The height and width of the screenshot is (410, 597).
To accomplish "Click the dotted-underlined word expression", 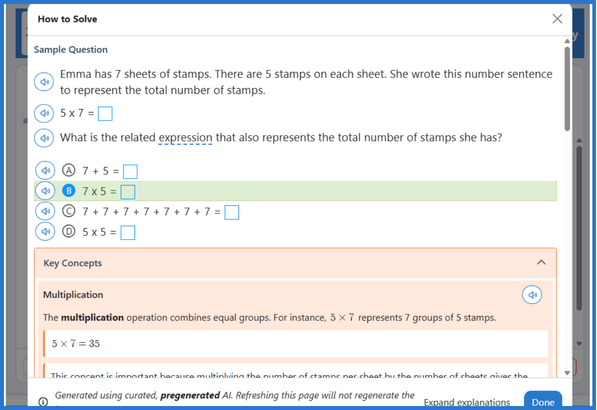I will click(x=185, y=137).
